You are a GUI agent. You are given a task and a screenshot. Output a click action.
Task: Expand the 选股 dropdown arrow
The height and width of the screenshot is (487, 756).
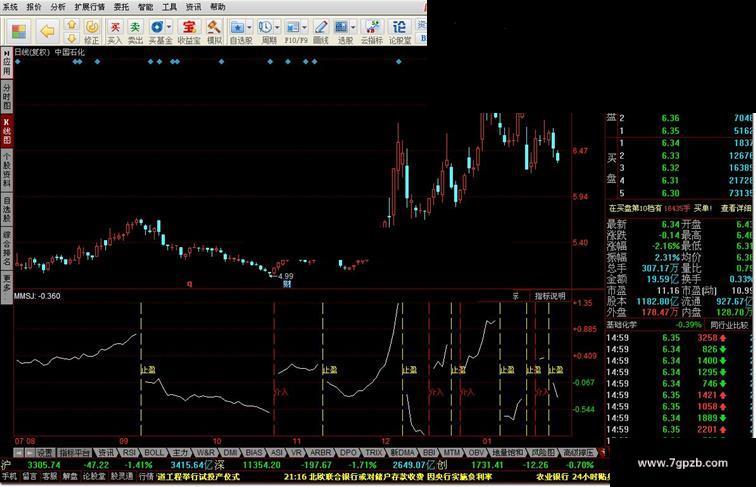(353, 27)
